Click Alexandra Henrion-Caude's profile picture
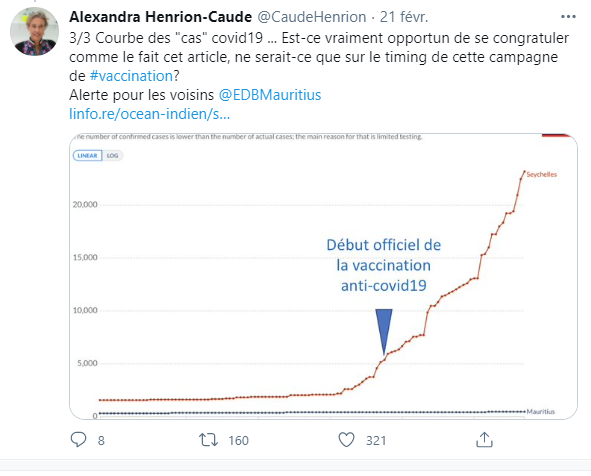 [34, 32]
